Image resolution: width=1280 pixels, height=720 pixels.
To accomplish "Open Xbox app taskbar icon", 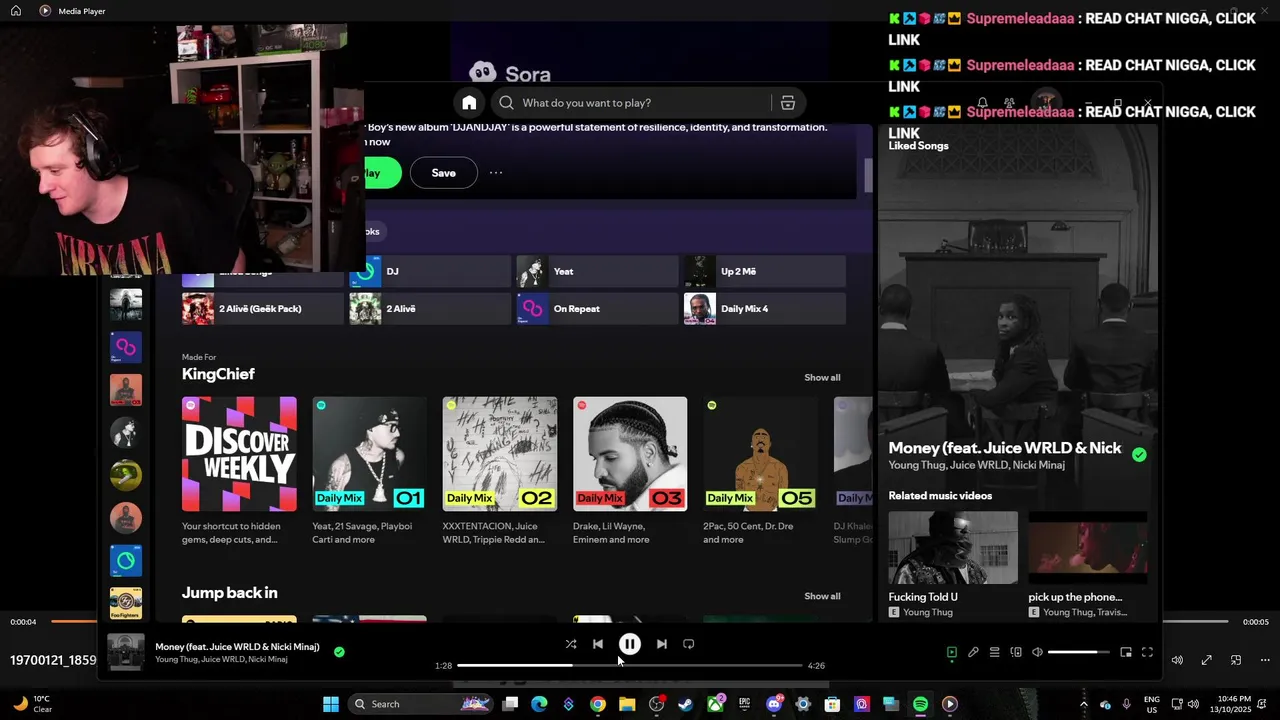I will pyautogui.click(x=715, y=704).
